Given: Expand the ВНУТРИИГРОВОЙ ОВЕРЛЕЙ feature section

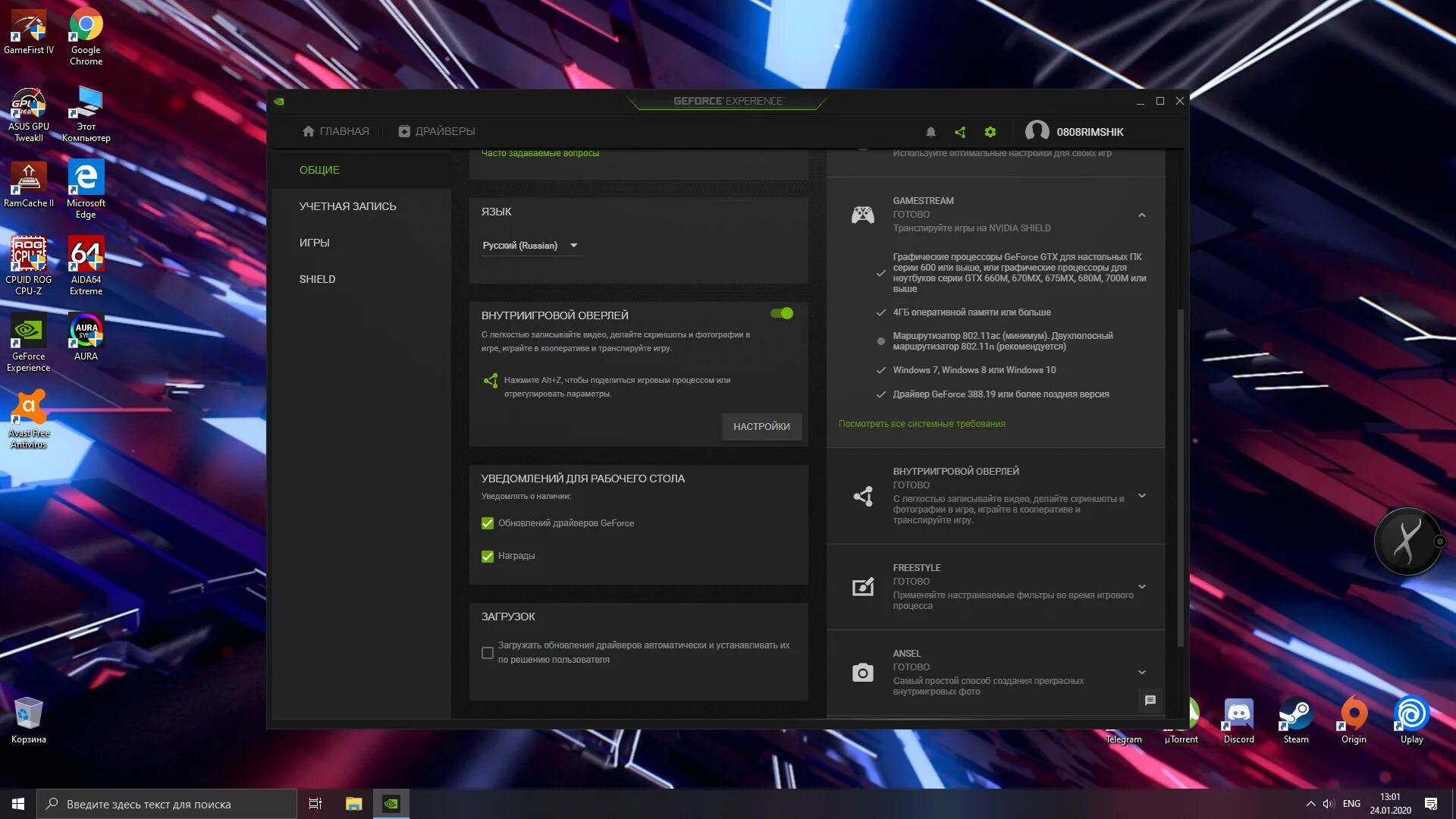Looking at the screenshot, I should (1141, 496).
